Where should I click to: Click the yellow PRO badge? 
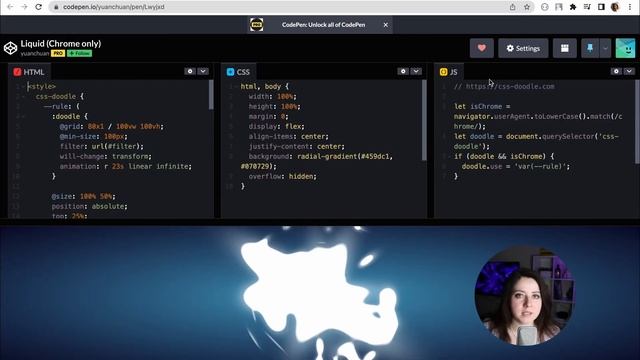[58, 53]
